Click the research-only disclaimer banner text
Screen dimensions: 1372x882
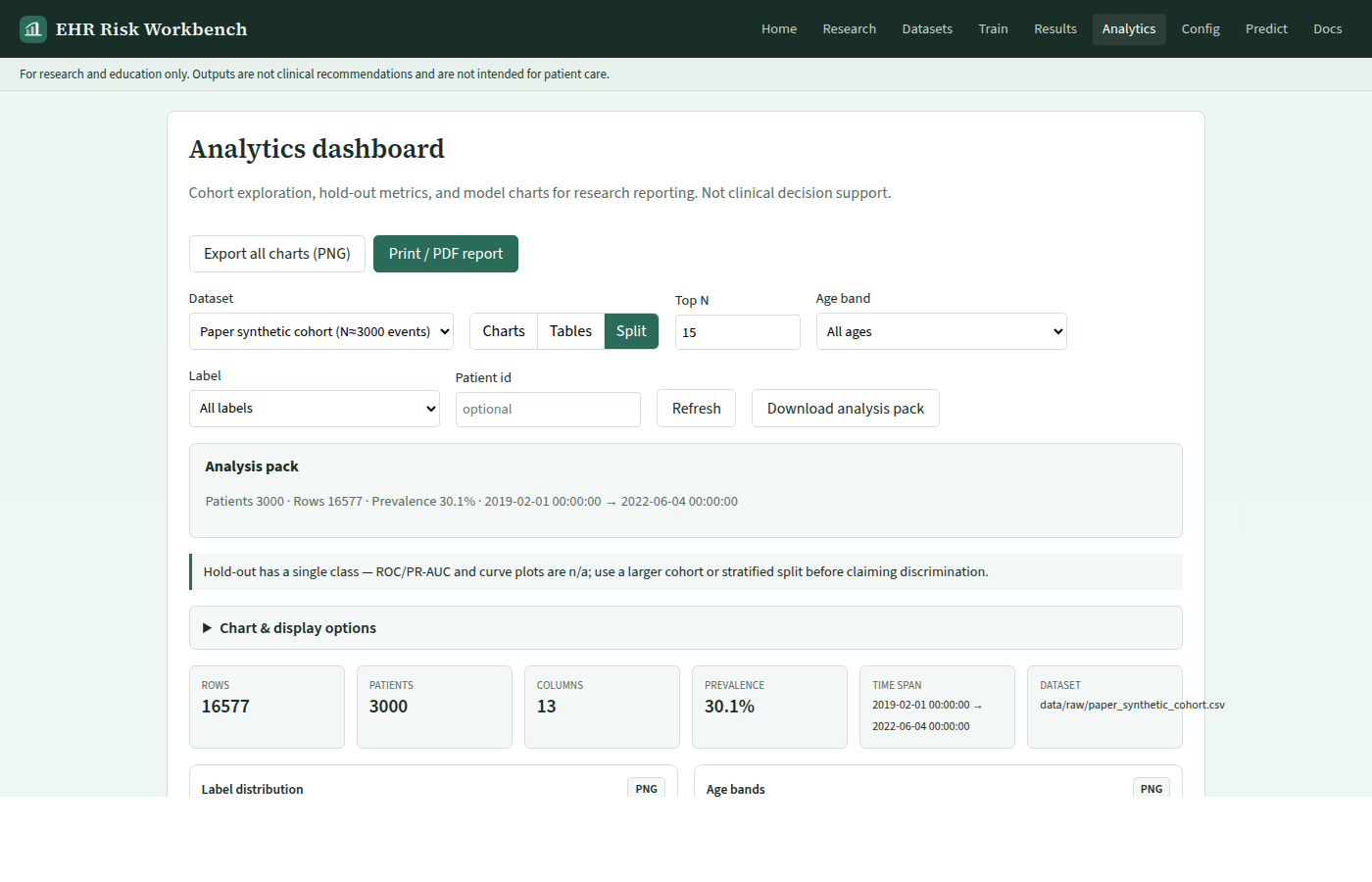[x=315, y=74]
